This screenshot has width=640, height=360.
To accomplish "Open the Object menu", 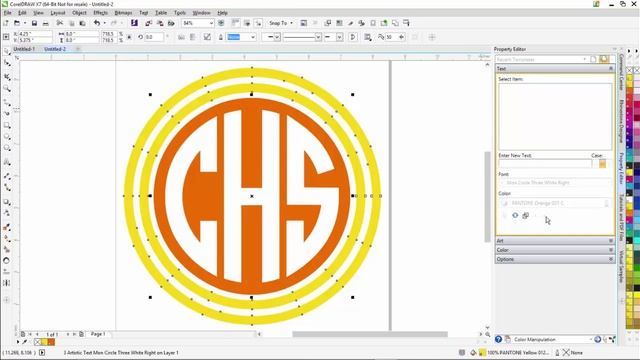I will [x=79, y=13].
